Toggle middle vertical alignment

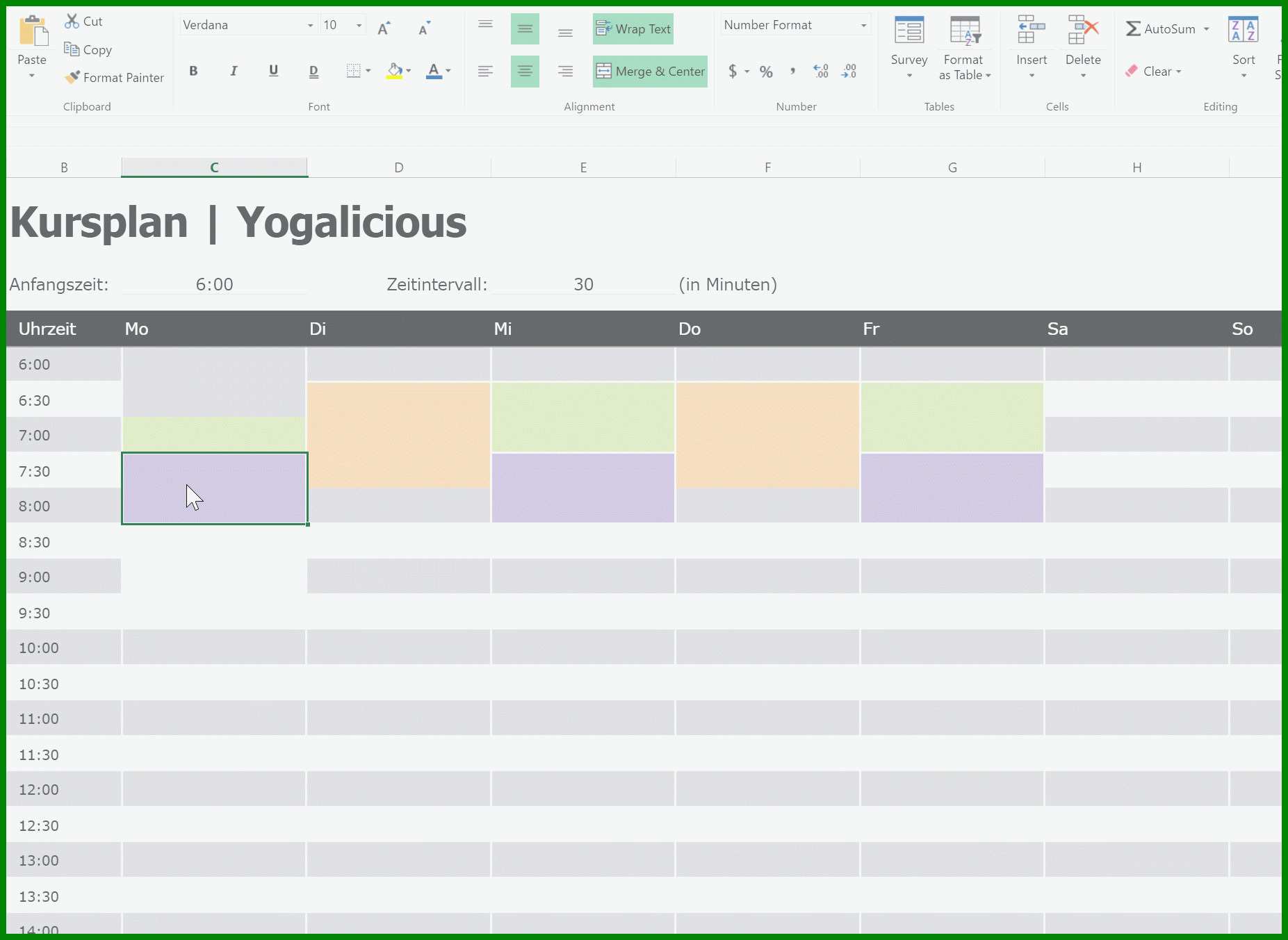(x=525, y=28)
